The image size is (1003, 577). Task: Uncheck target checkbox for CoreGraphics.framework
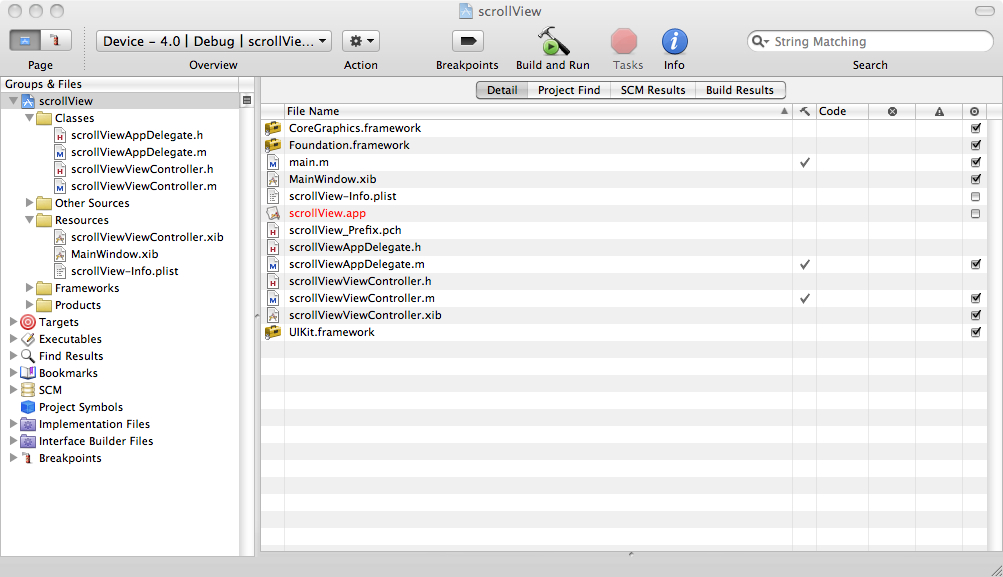tap(975, 129)
